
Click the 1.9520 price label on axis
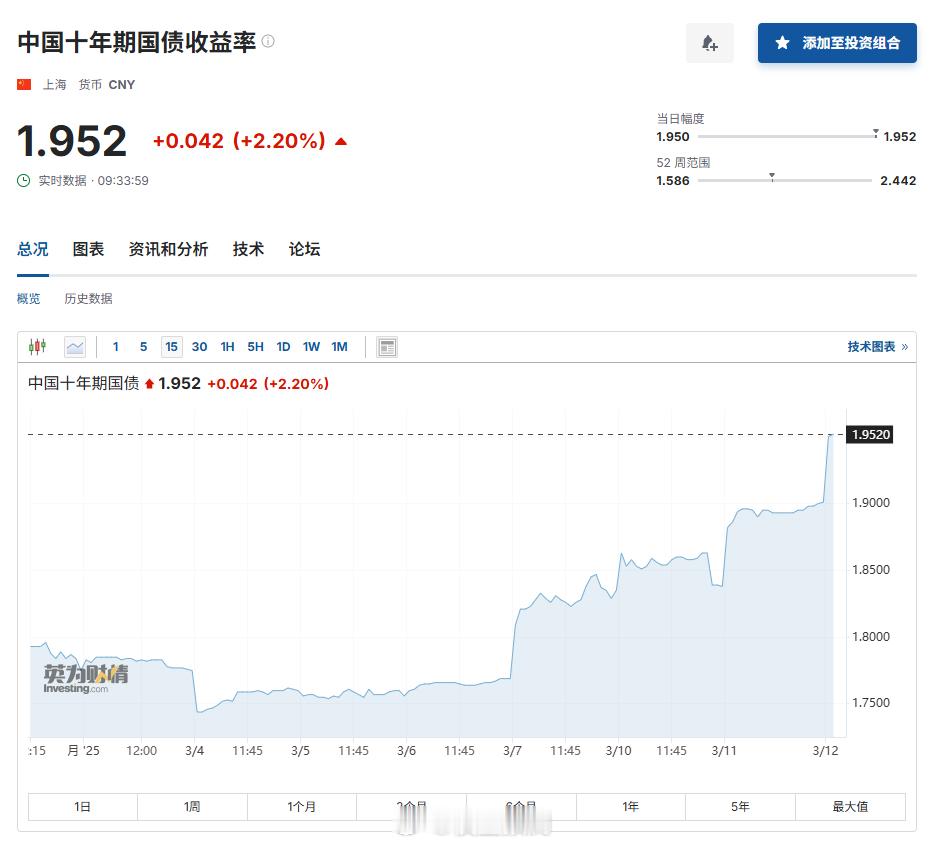(x=870, y=435)
